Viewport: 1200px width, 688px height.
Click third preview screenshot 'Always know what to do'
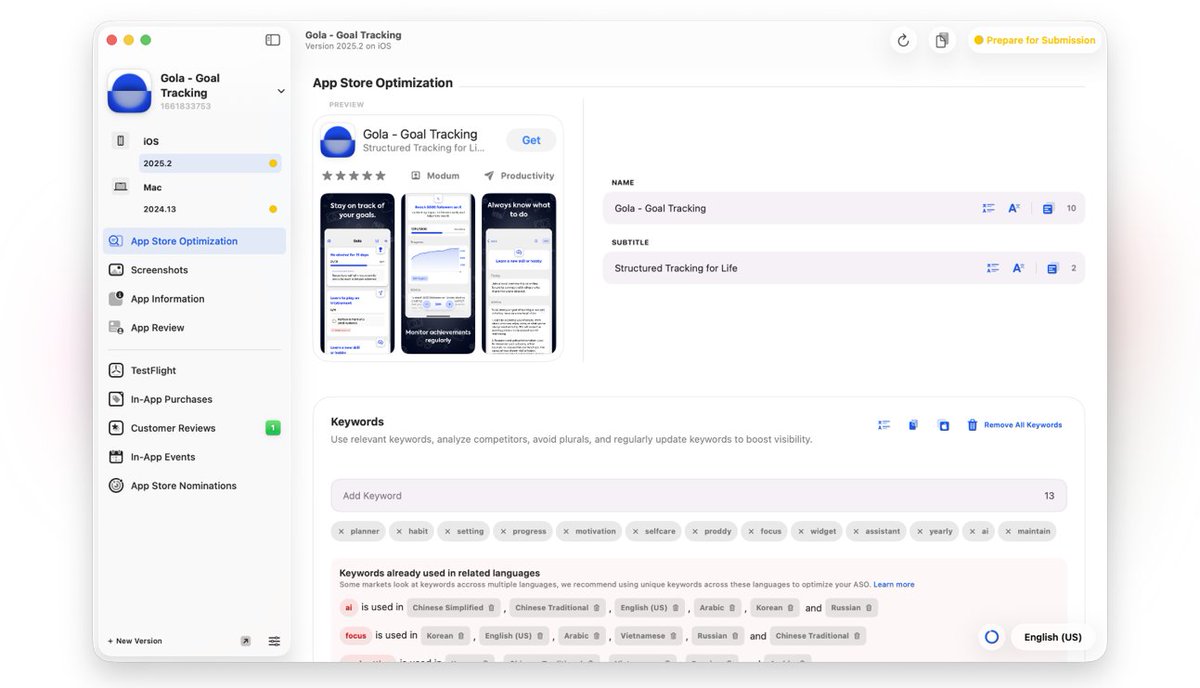click(519, 273)
